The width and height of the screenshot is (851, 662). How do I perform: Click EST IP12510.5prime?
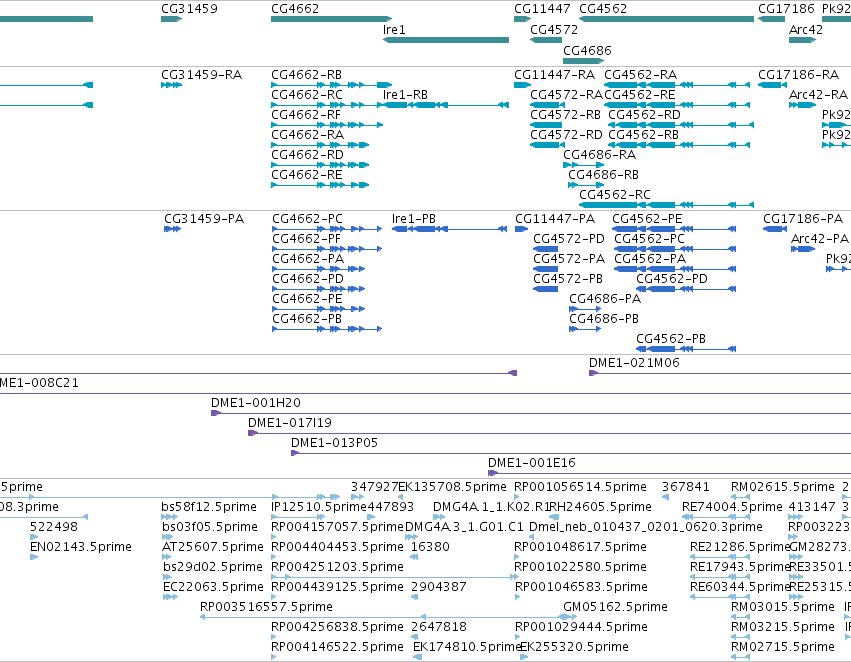(x=319, y=507)
